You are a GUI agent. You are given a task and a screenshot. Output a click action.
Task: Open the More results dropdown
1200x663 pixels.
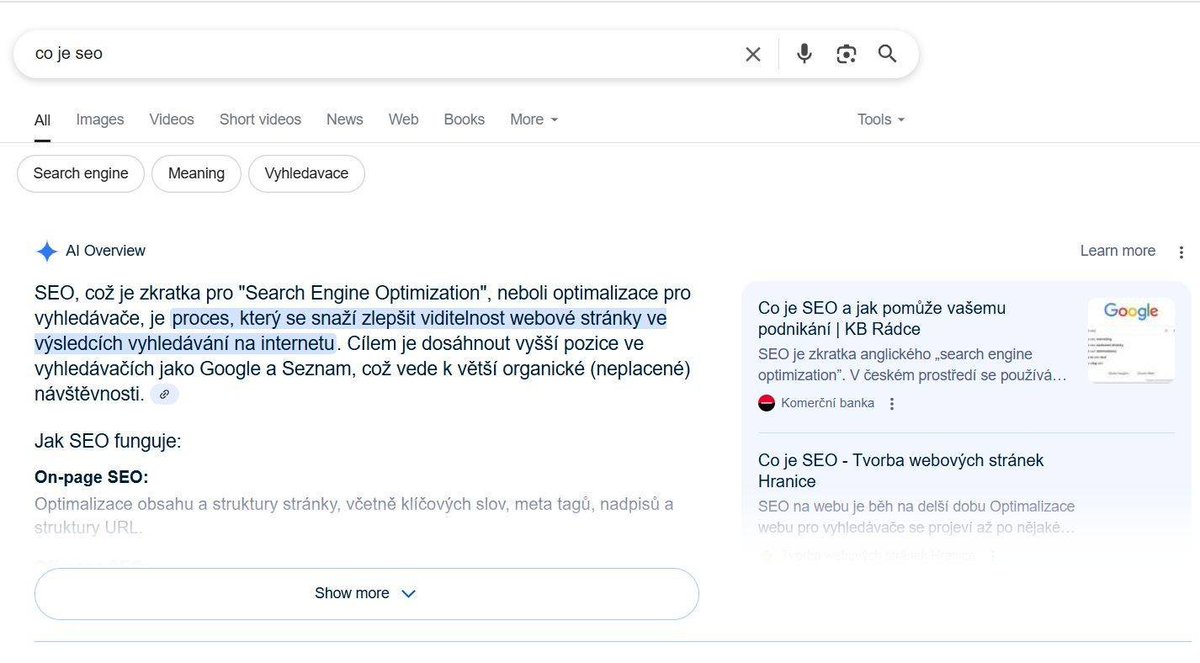(533, 119)
